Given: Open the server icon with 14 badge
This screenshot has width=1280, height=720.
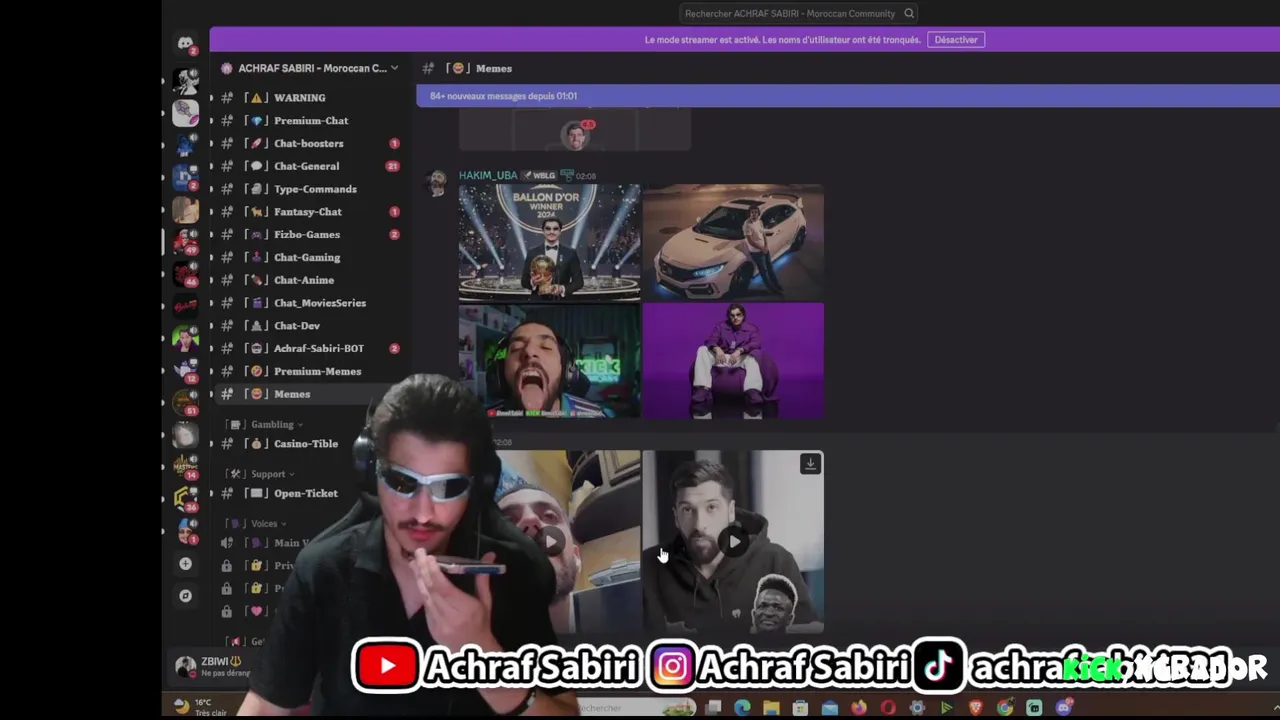Looking at the screenshot, I should (x=185, y=466).
